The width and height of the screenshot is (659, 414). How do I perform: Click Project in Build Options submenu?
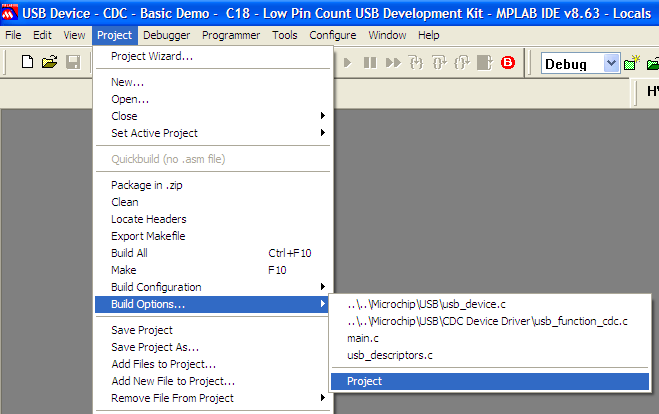(x=490, y=381)
